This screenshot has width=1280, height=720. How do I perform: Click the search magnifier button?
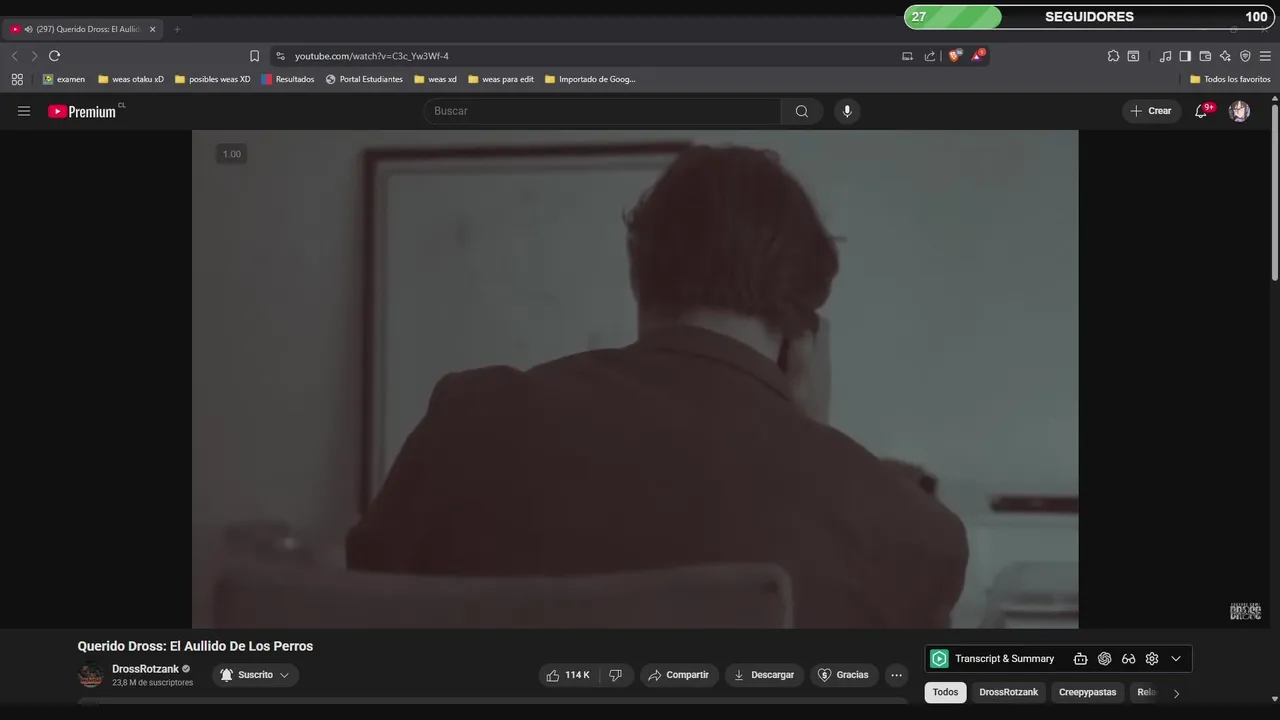[x=802, y=111]
